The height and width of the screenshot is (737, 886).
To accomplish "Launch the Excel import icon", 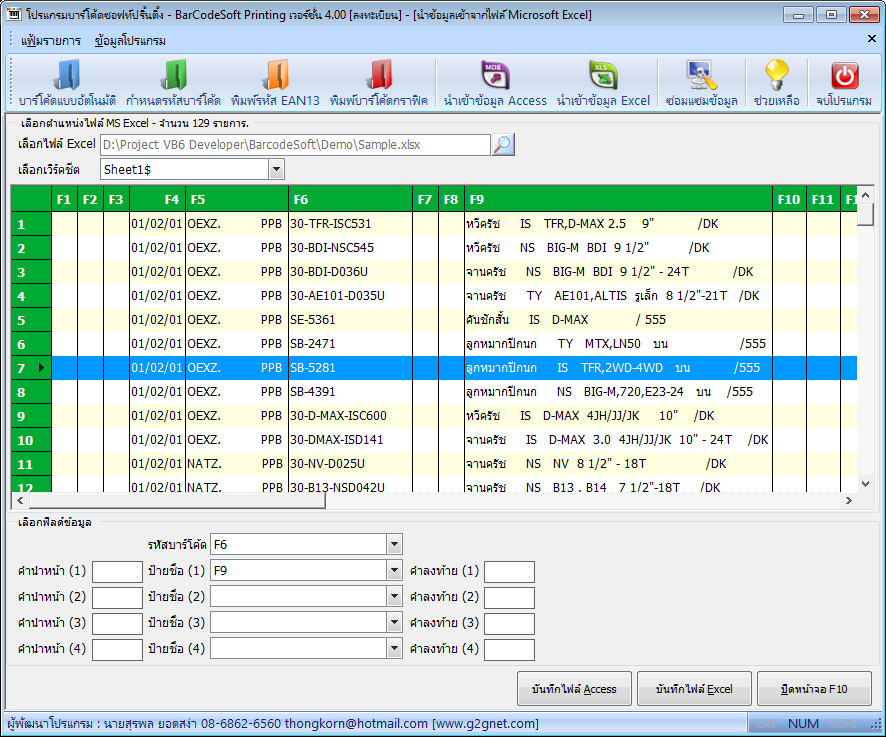I will tap(603, 76).
